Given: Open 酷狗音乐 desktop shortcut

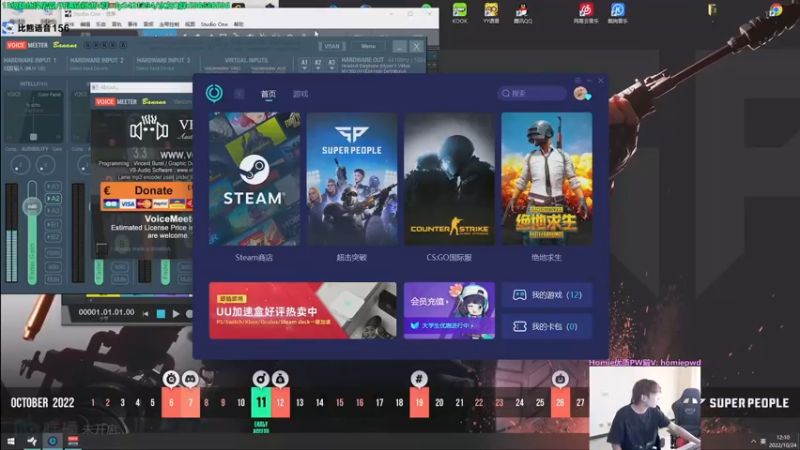Looking at the screenshot, I should [617, 13].
